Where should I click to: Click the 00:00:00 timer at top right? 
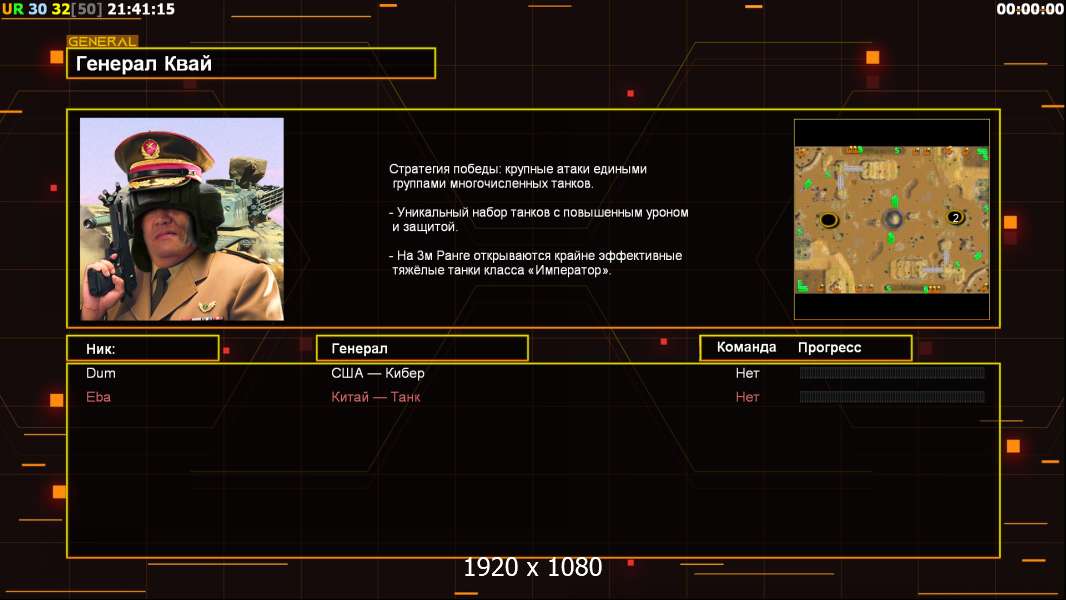tap(1029, 9)
